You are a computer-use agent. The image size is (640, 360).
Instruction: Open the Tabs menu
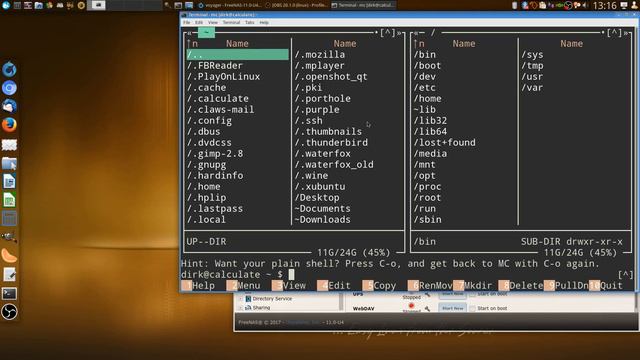pyautogui.click(x=249, y=22)
